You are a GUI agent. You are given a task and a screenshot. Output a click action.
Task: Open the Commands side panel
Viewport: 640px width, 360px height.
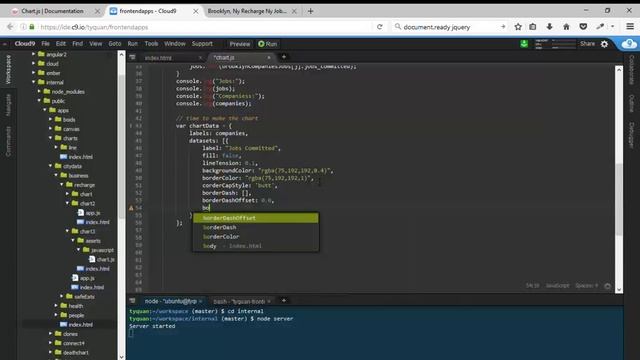tap(8, 141)
